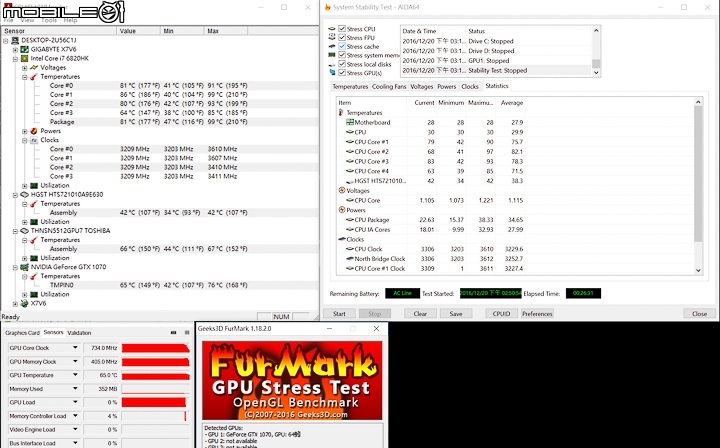This screenshot has height=448, width=720.
Task: Open AIDA64 Preferences button
Action: pyautogui.click(x=537, y=314)
